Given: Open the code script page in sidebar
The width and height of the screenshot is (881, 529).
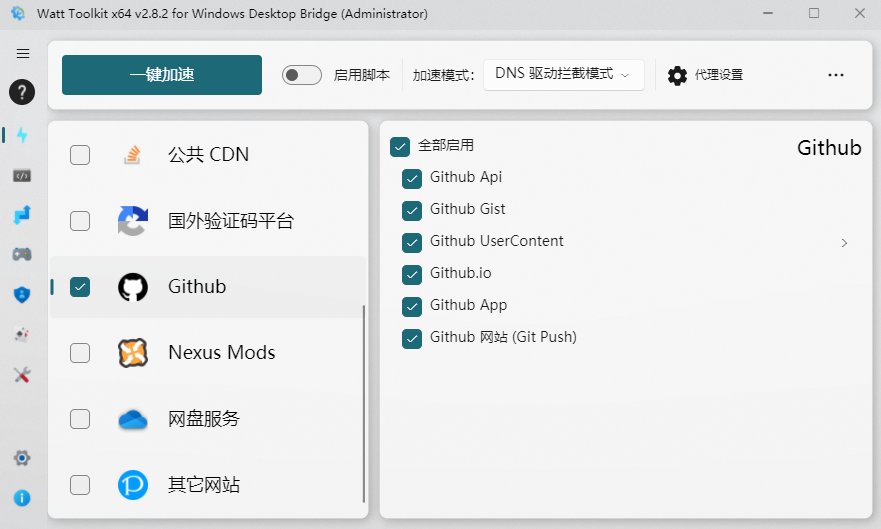Looking at the screenshot, I should [x=22, y=175].
